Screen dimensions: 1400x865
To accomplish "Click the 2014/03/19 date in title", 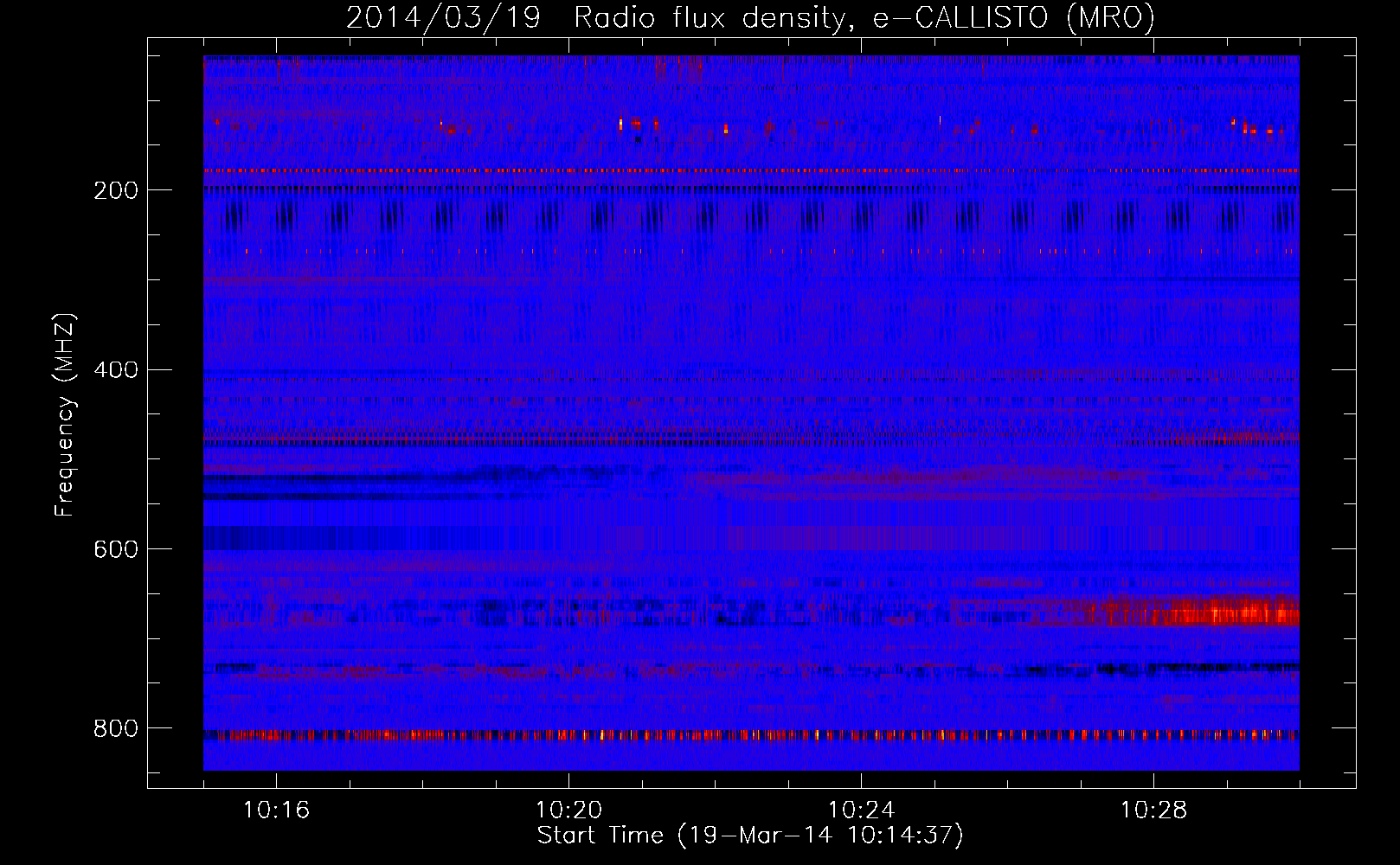I will (x=443, y=17).
